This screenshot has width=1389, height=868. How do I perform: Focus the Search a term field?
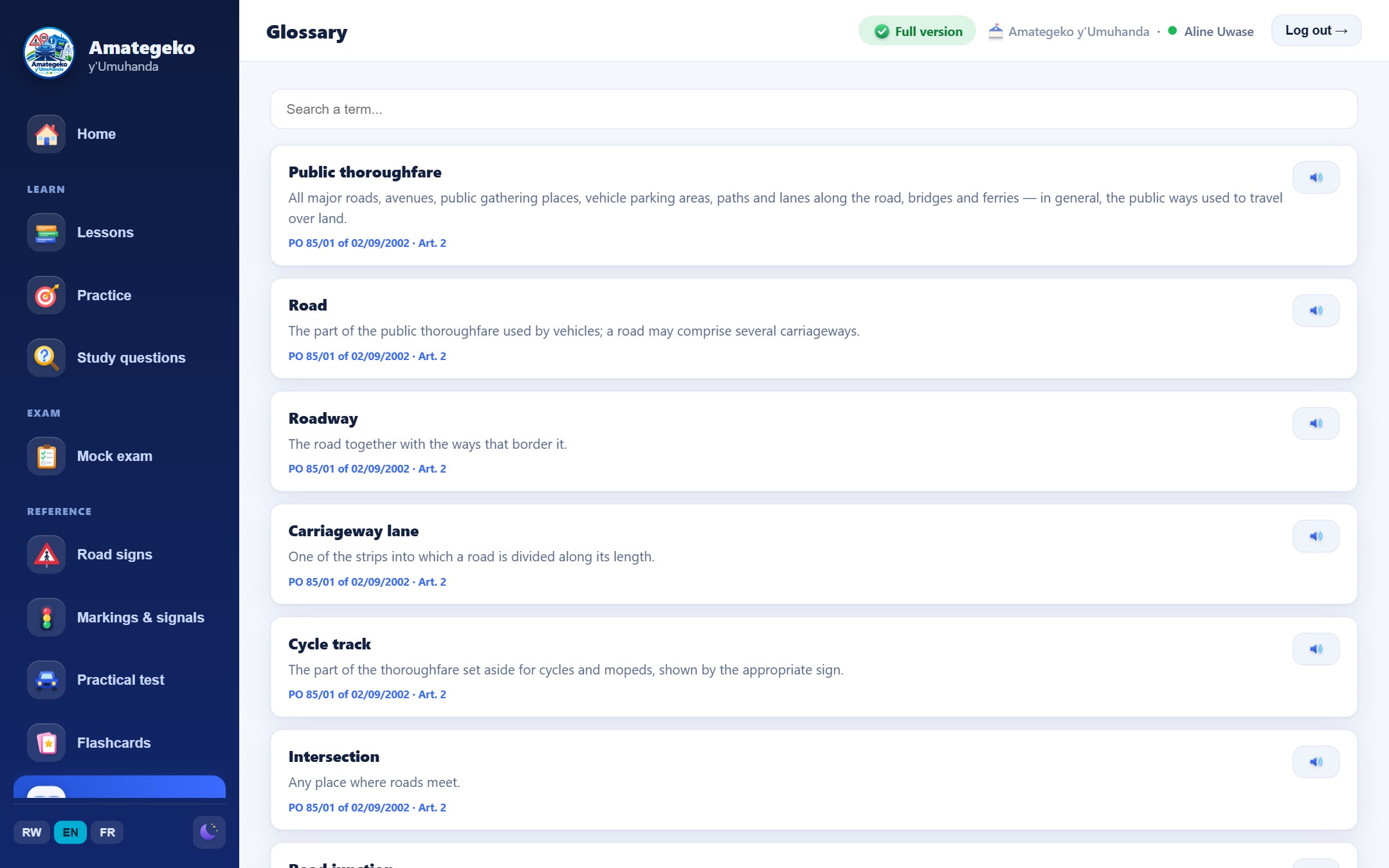pos(813,109)
